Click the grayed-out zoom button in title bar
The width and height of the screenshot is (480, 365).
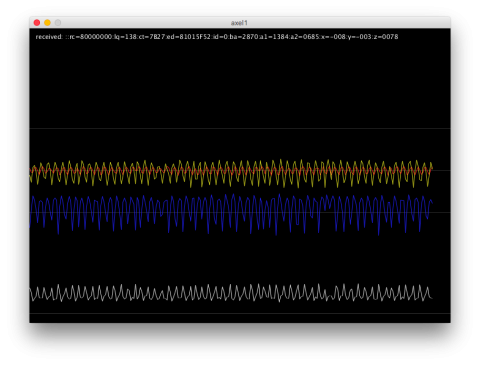point(58,23)
